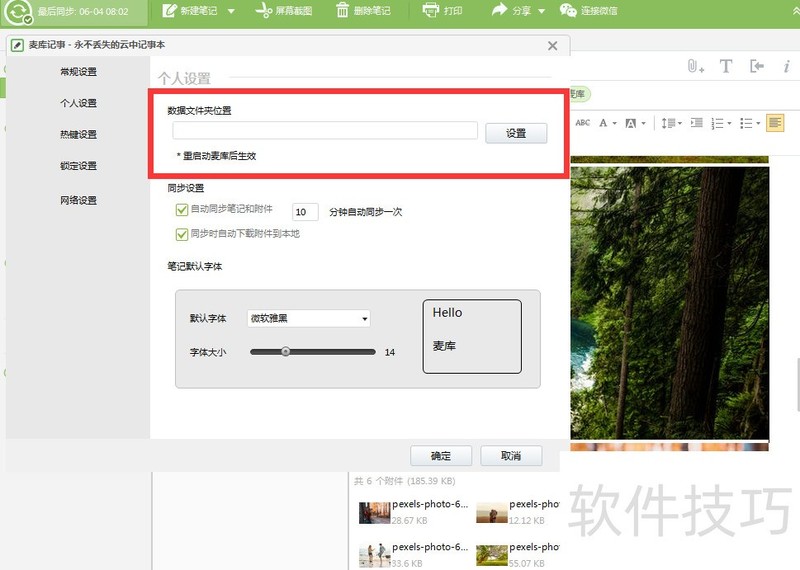
Task: Open the line spacing dropdown arrow
Action: pos(680,123)
